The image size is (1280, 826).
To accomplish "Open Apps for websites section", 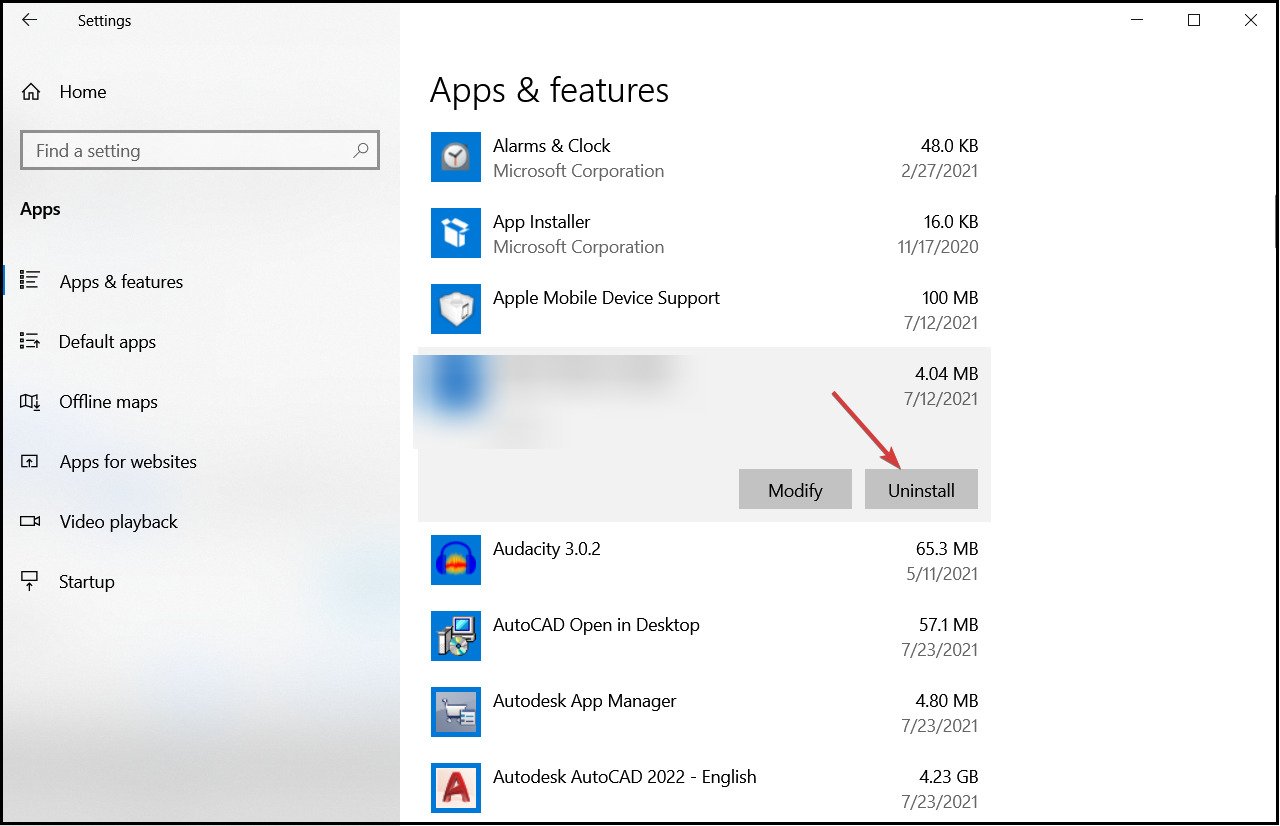I will pyautogui.click(x=128, y=462).
